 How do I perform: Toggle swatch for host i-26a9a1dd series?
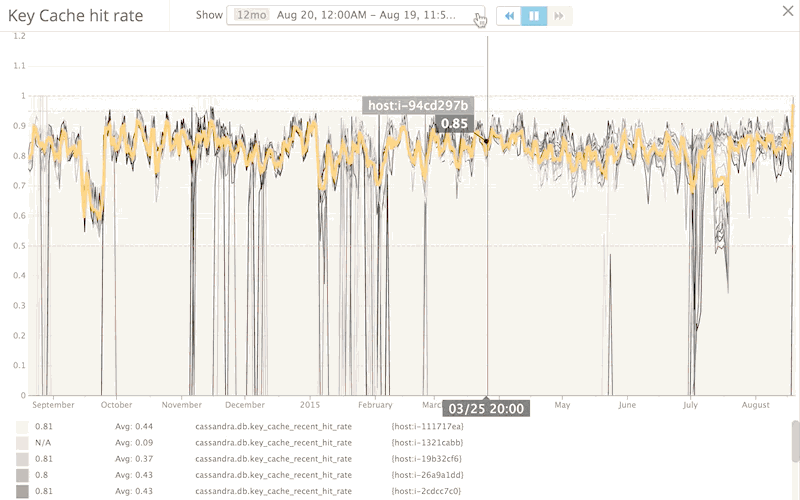pyautogui.click(x=22, y=475)
